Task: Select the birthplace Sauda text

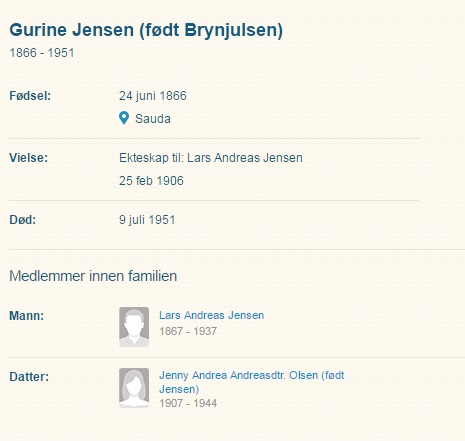Action: click(x=153, y=119)
